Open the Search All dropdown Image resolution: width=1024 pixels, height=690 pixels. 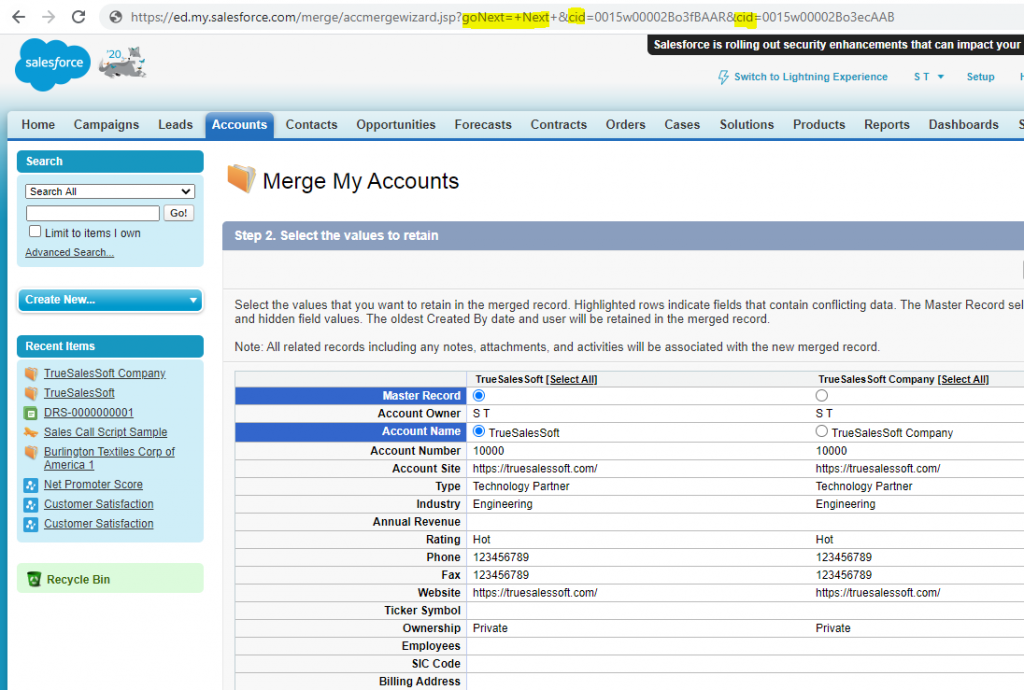pos(110,191)
